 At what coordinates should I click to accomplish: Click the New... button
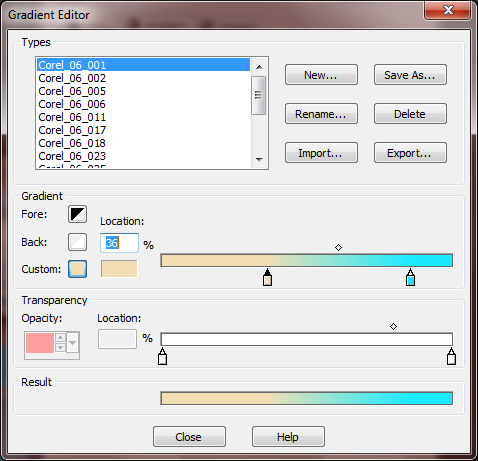[x=321, y=75]
